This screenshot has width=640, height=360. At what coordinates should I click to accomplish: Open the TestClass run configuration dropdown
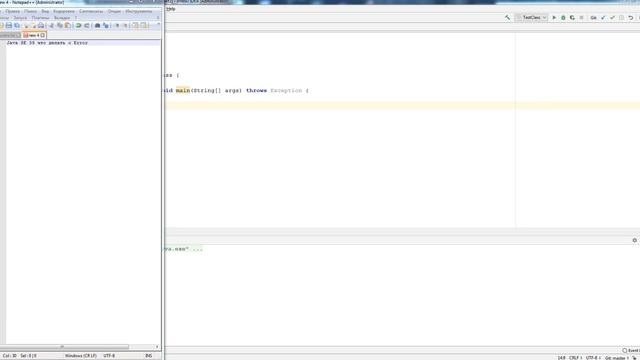click(531, 18)
